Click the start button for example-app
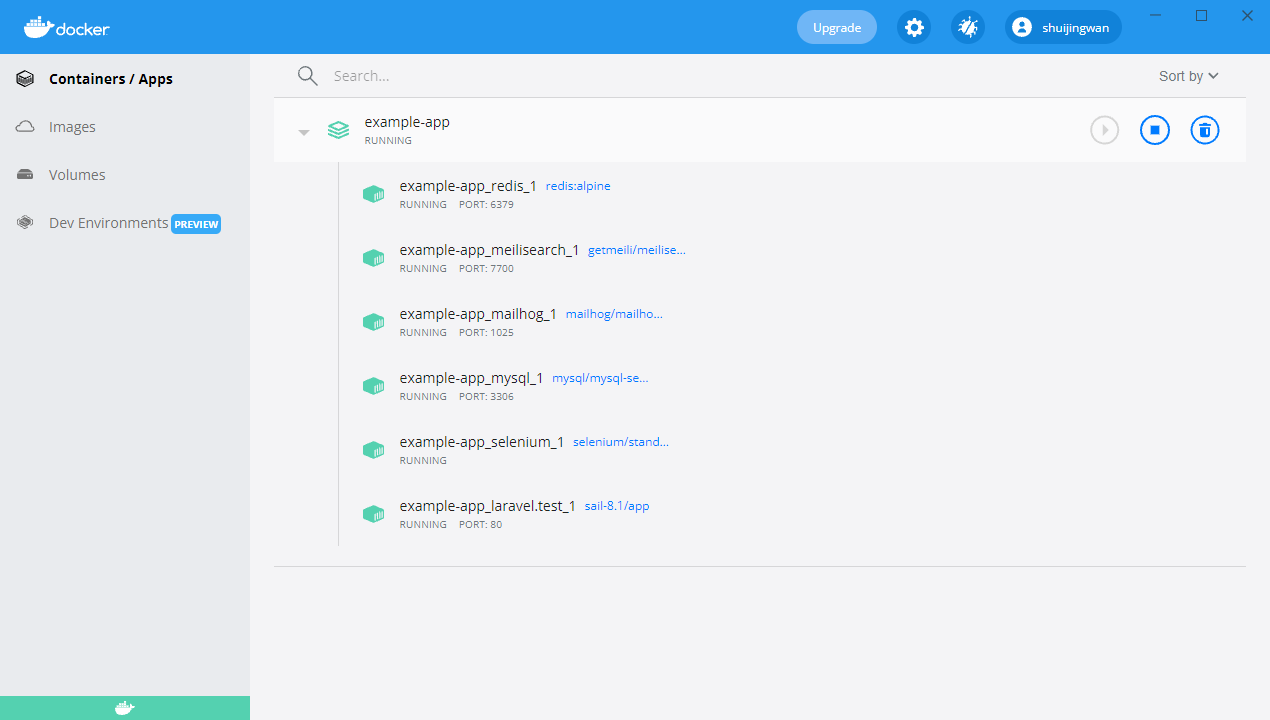1270x720 pixels. [x=1104, y=130]
